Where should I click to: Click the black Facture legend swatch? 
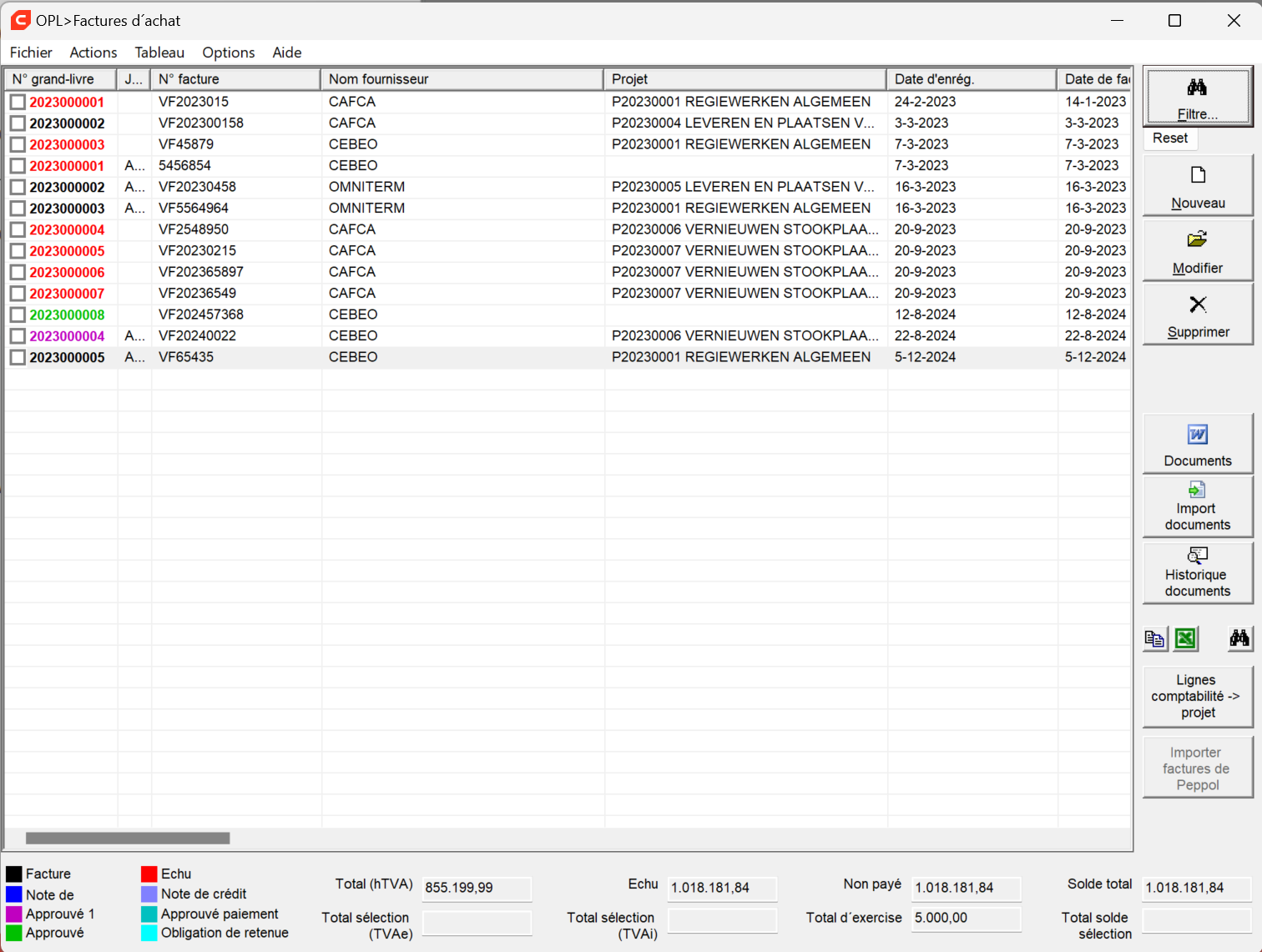point(14,874)
